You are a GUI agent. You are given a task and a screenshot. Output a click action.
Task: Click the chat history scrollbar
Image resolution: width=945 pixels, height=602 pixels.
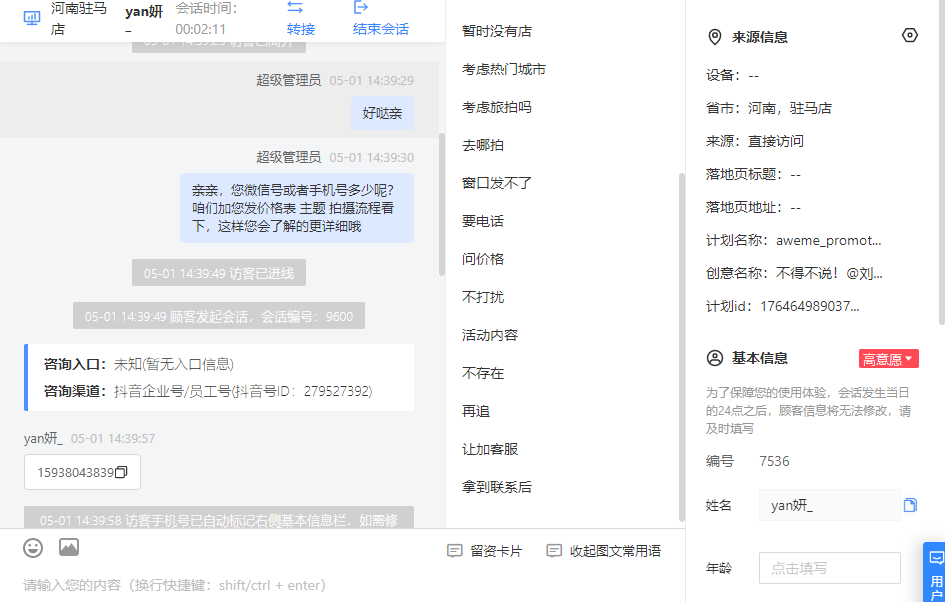point(442,204)
